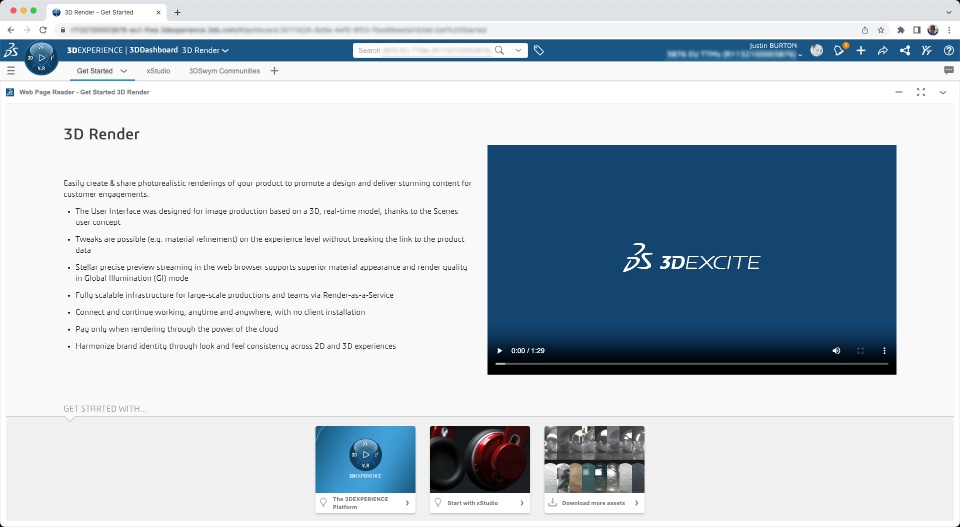Click the video progress bar
The image size is (960, 527).
(692, 364)
